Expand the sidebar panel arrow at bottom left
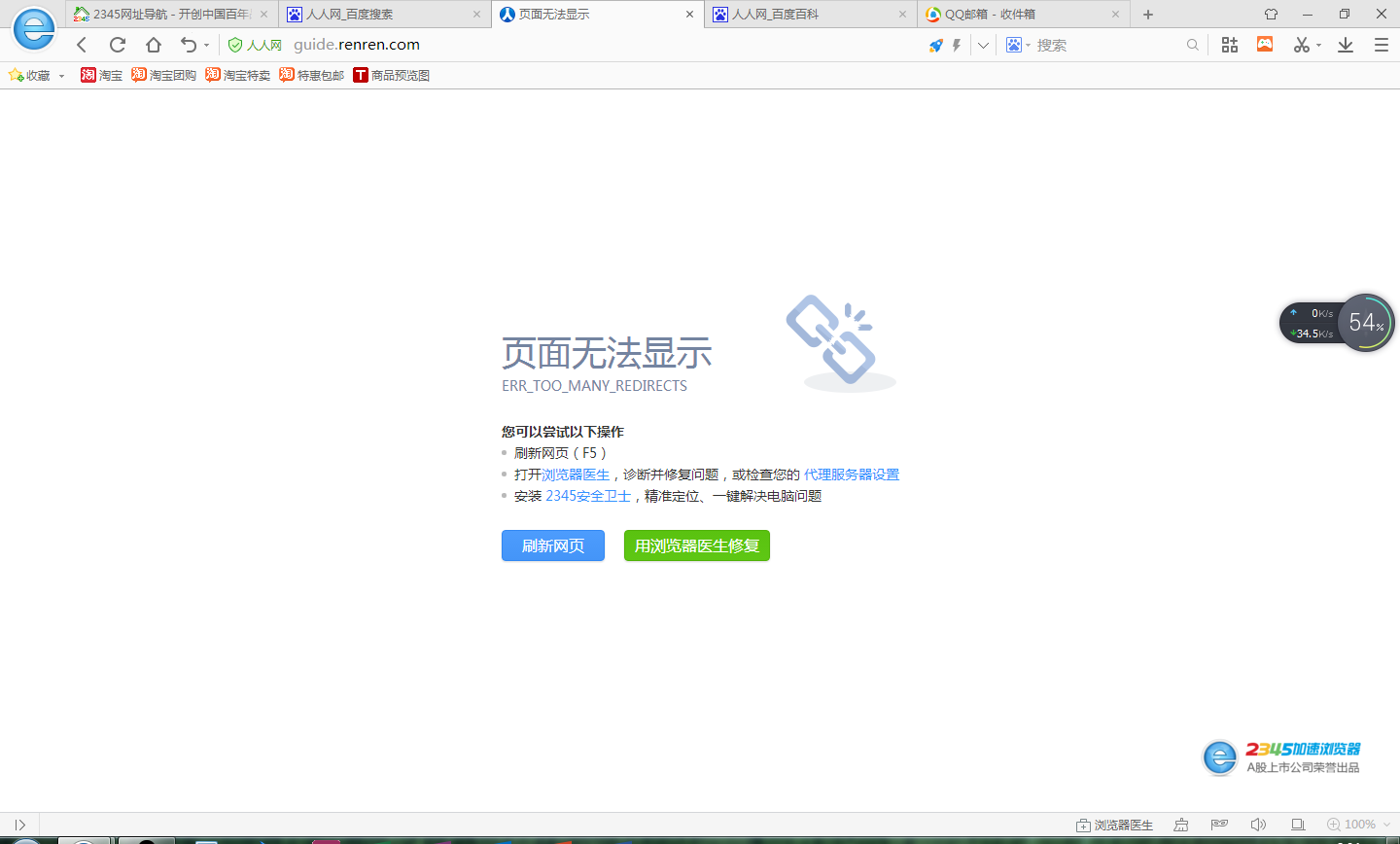The image size is (1400, 844). point(19,824)
